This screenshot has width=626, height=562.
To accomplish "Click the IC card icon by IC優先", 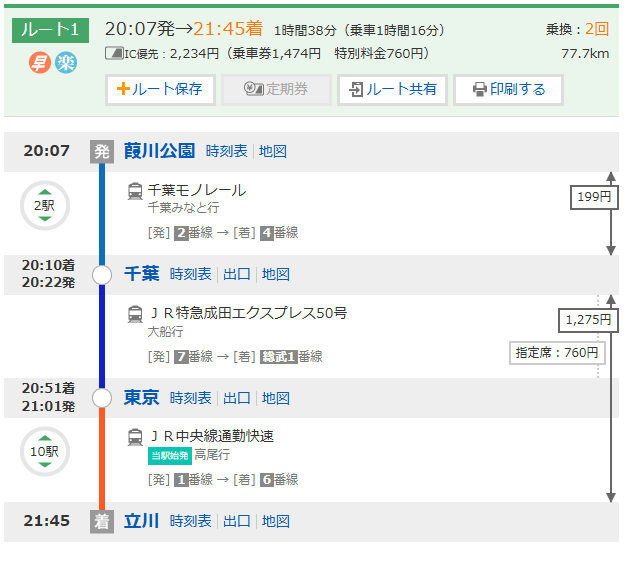I will tap(114, 53).
